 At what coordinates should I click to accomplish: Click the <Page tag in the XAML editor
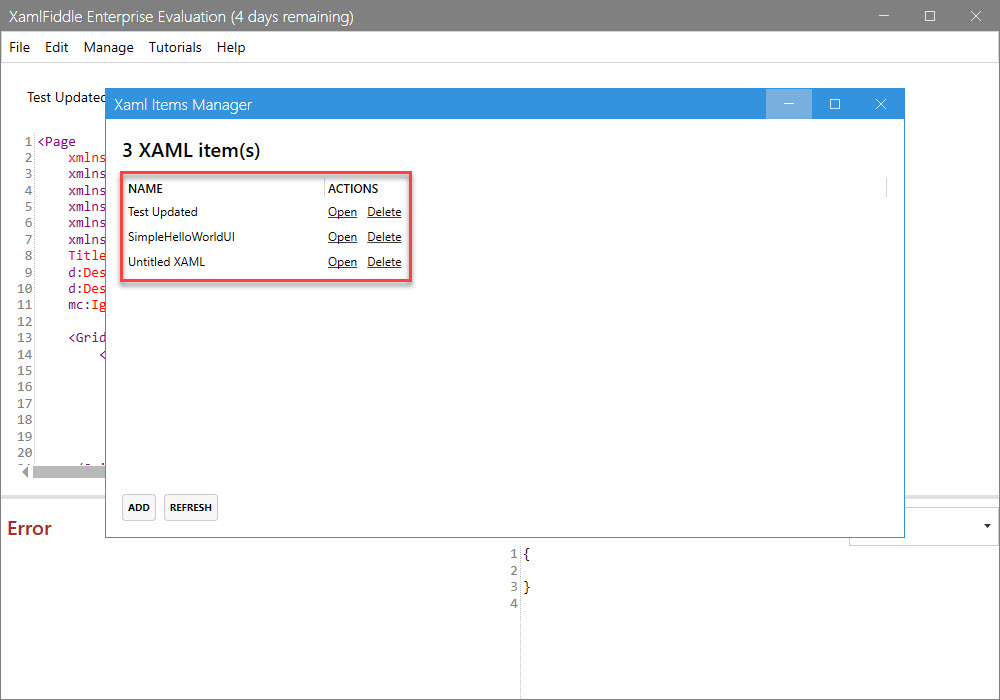click(x=57, y=142)
